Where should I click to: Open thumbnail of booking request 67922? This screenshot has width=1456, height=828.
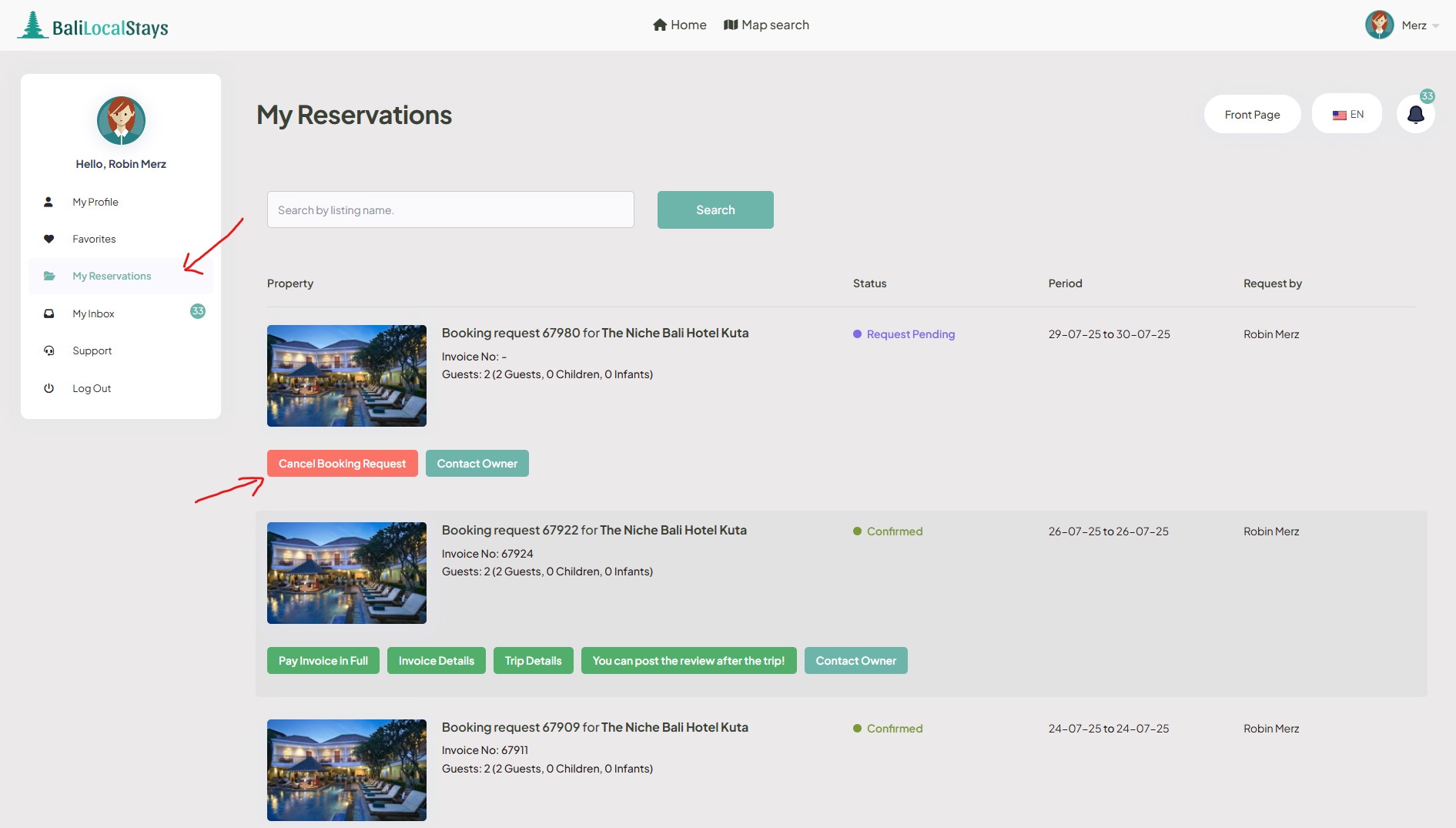pyautogui.click(x=346, y=573)
